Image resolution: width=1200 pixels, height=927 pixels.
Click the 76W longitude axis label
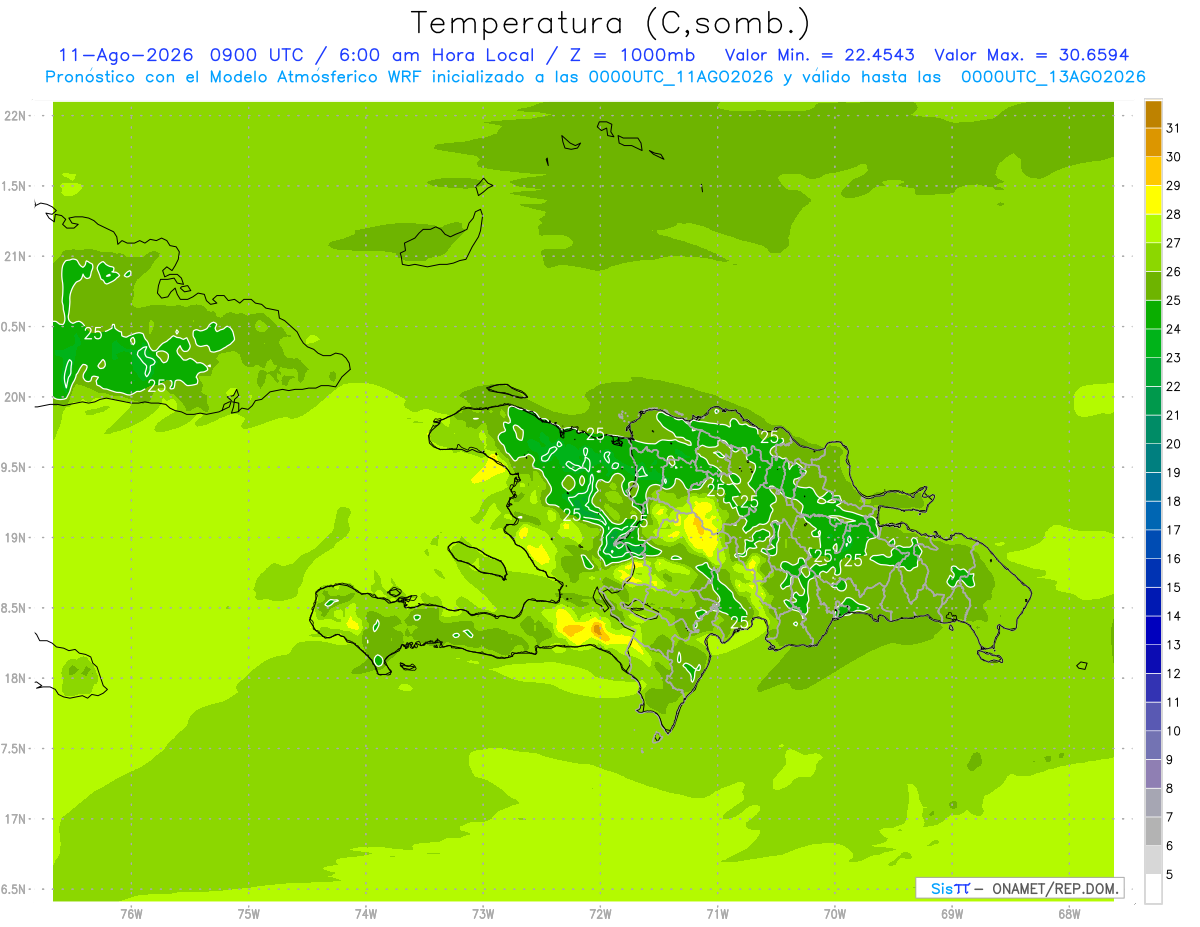[131, 914]
